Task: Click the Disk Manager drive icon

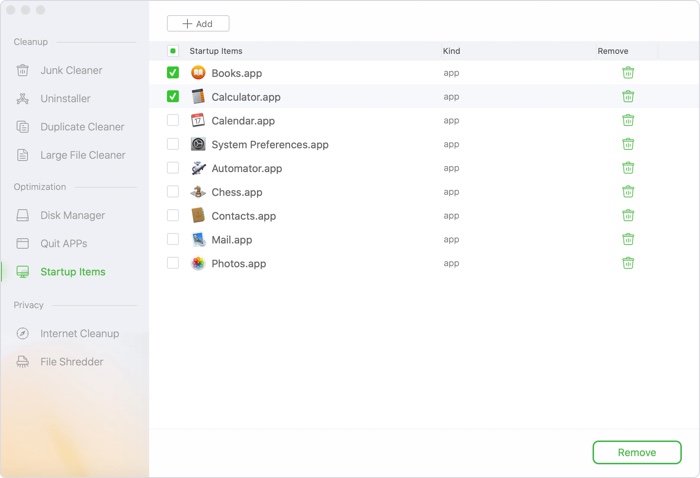Action: coord(22,215)
